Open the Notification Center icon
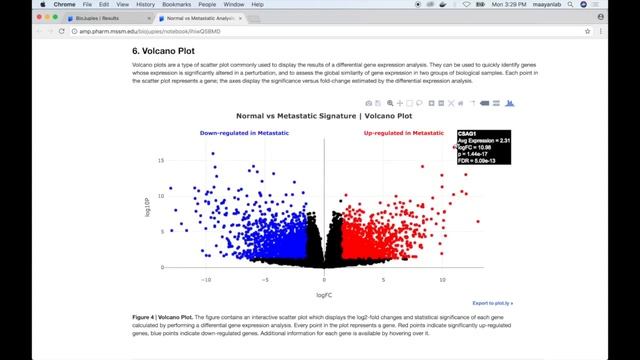 pyautogui.click(x=596, y=4)
